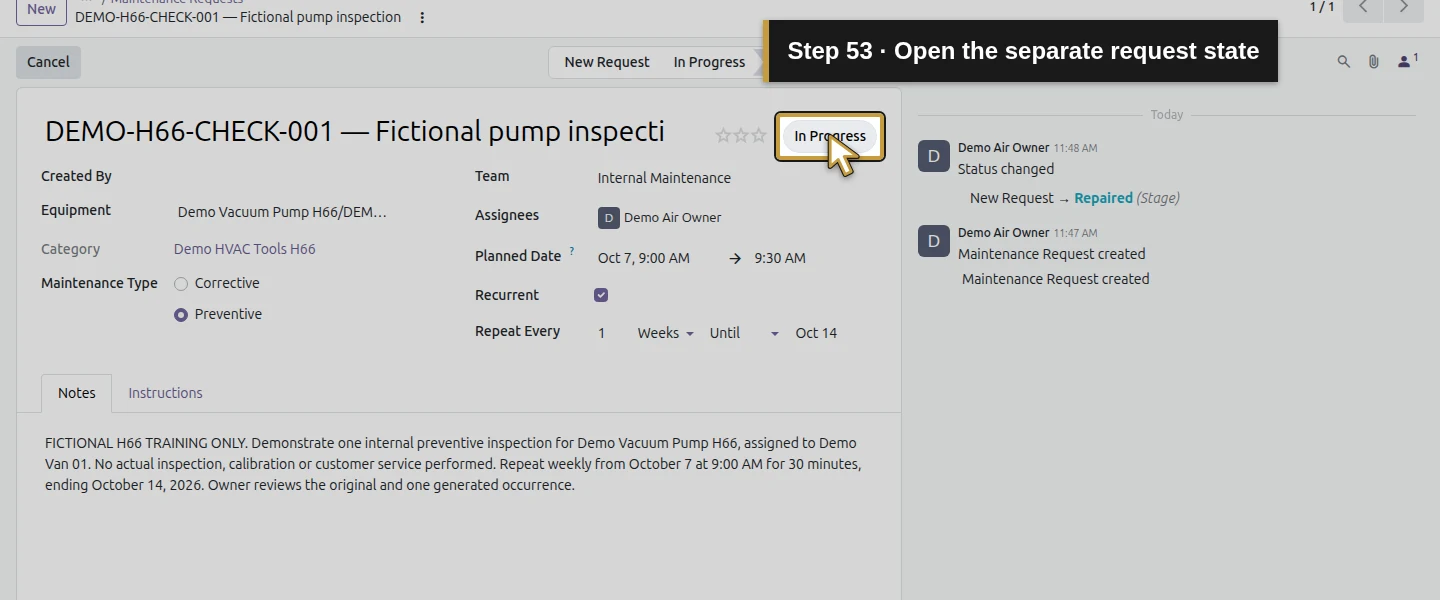Open Demo HVAC Tools H66 category link
Viewport: 1440px width, 600px height.
click(x=244, y=249)
